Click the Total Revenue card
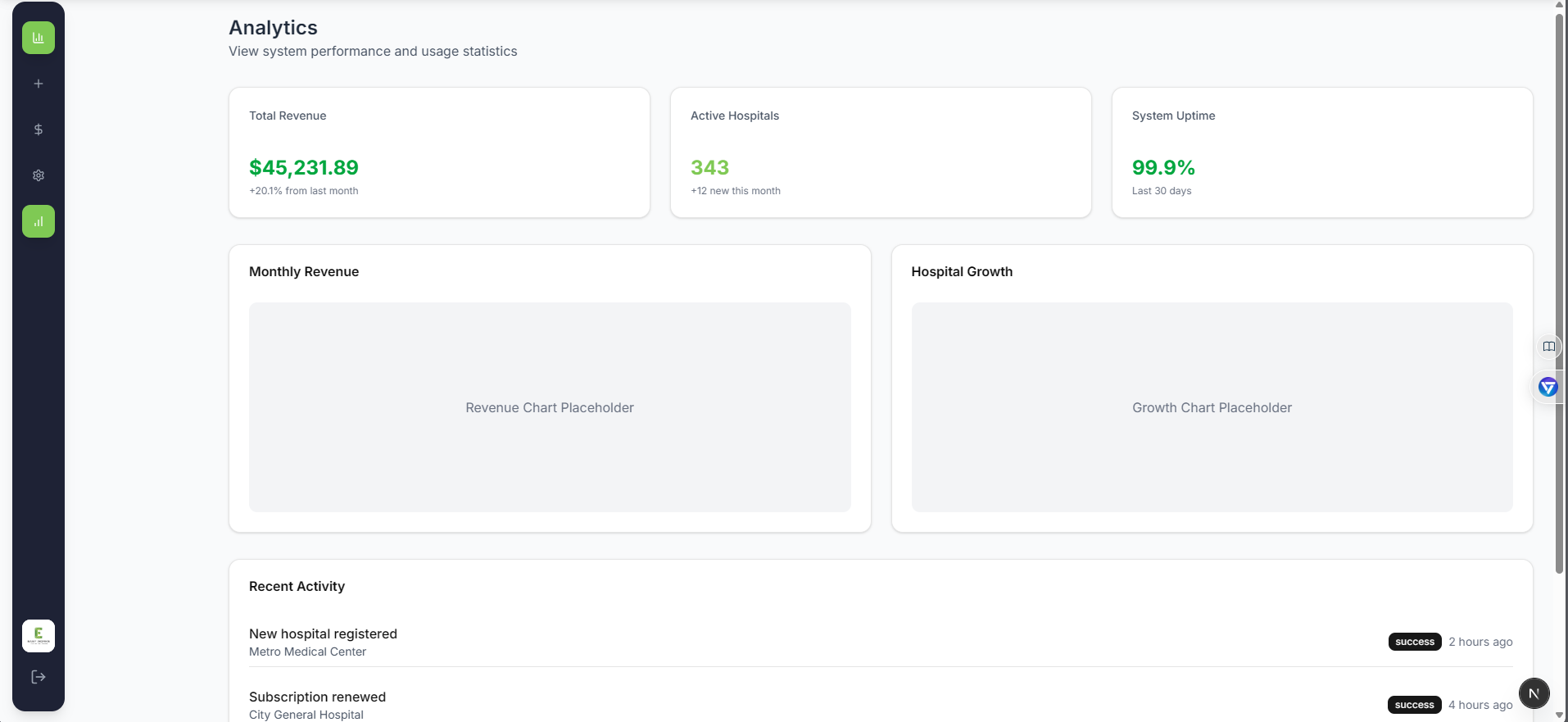Image resolution: width=1568 pixels, height=722 pixels. click(439, 152)
